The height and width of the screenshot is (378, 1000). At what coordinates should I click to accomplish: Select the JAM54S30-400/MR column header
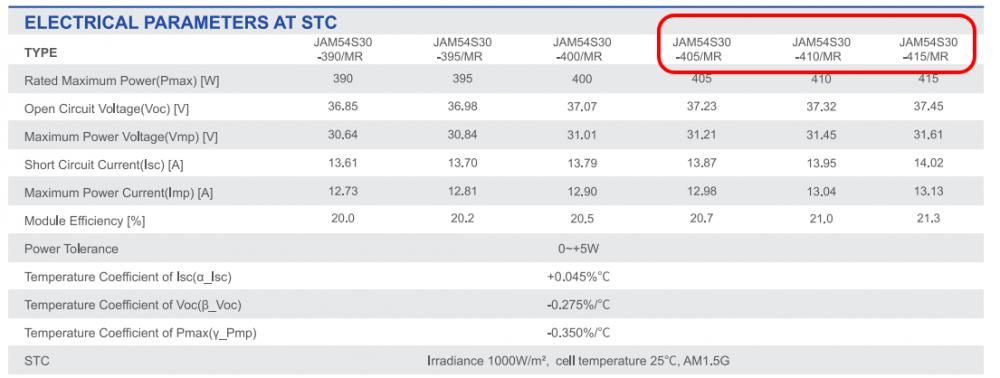pos(582,49)
